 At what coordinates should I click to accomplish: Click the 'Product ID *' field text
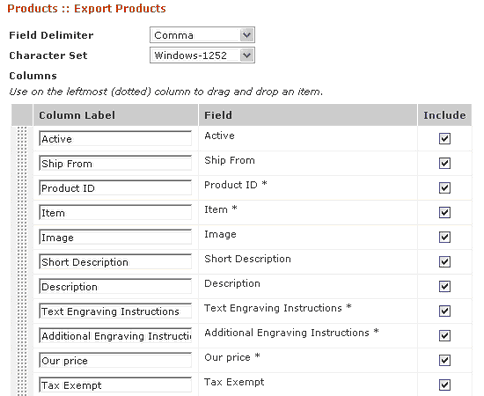pos(236,185)
